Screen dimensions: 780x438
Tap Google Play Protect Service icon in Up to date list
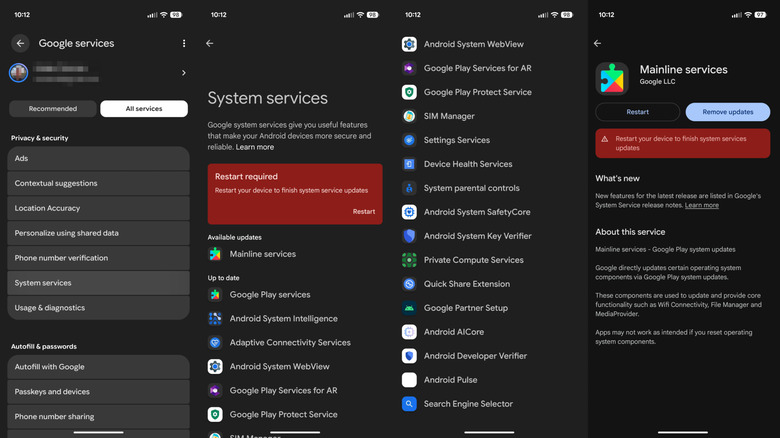[x=215, y=414]
